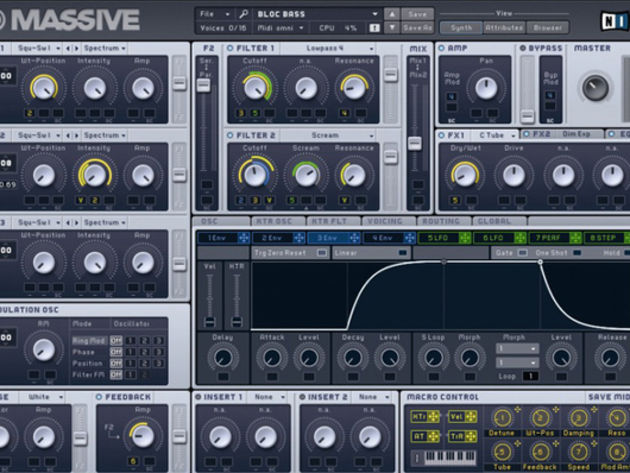Click the Filter 1 output level fader

coord(390,74)
